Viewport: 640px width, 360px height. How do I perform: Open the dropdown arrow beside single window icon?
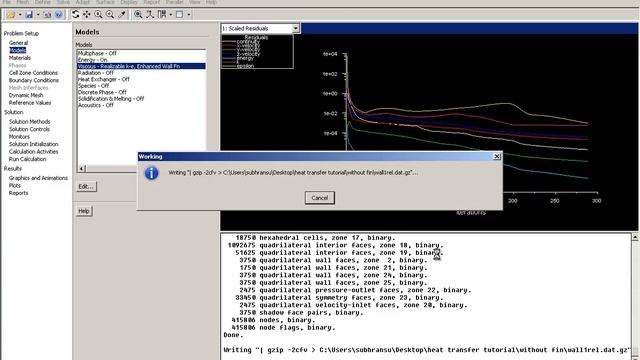189,15
